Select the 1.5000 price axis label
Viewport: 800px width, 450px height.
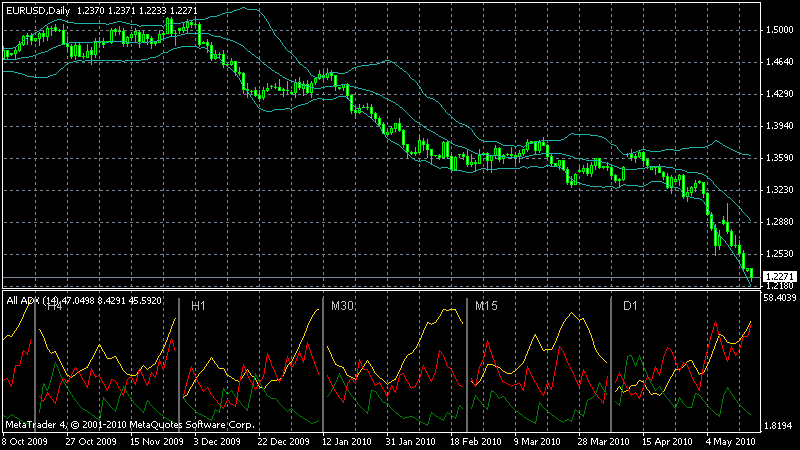[780, 30]
